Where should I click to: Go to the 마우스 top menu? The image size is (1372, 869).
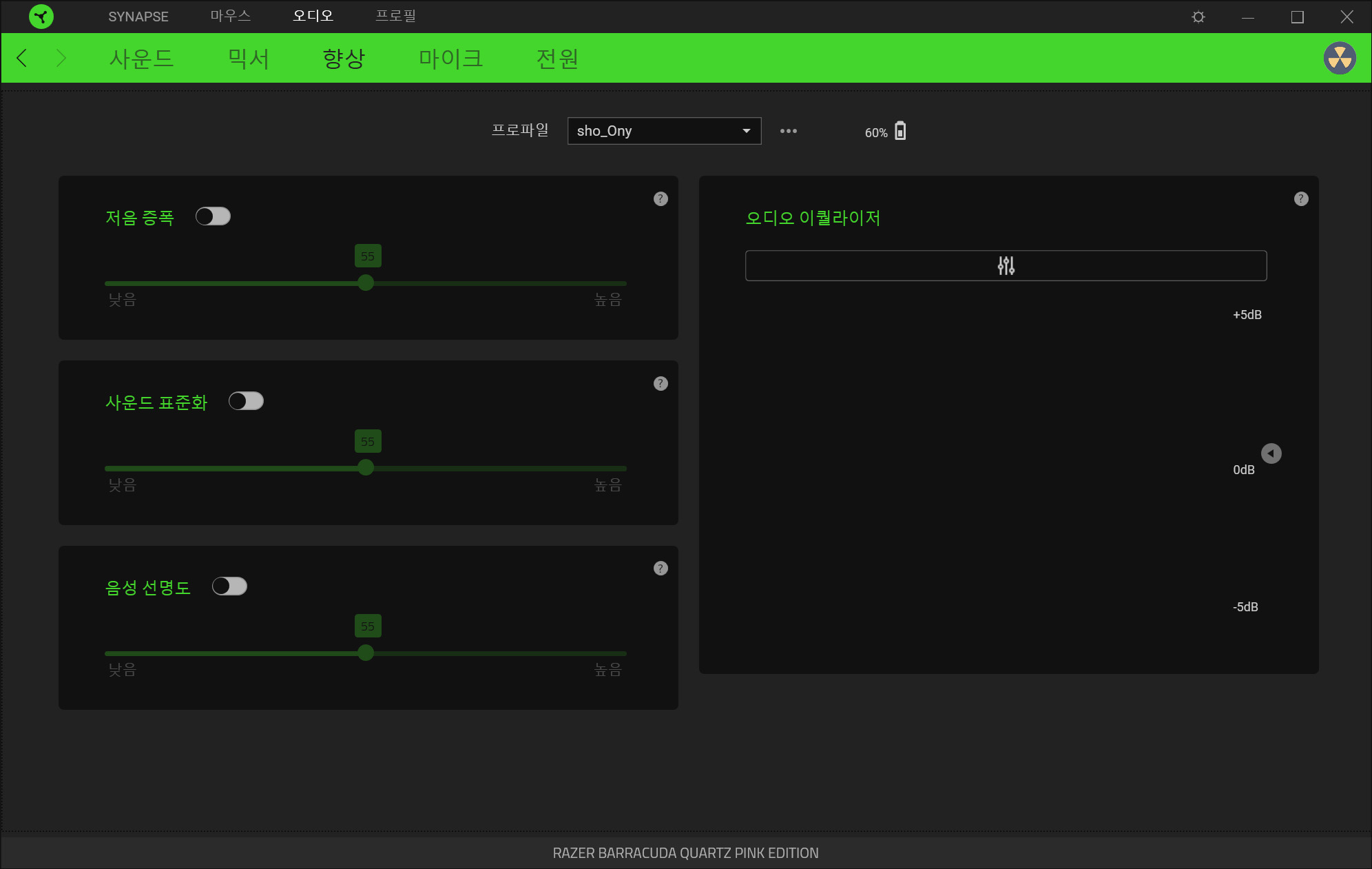(230, 16)
